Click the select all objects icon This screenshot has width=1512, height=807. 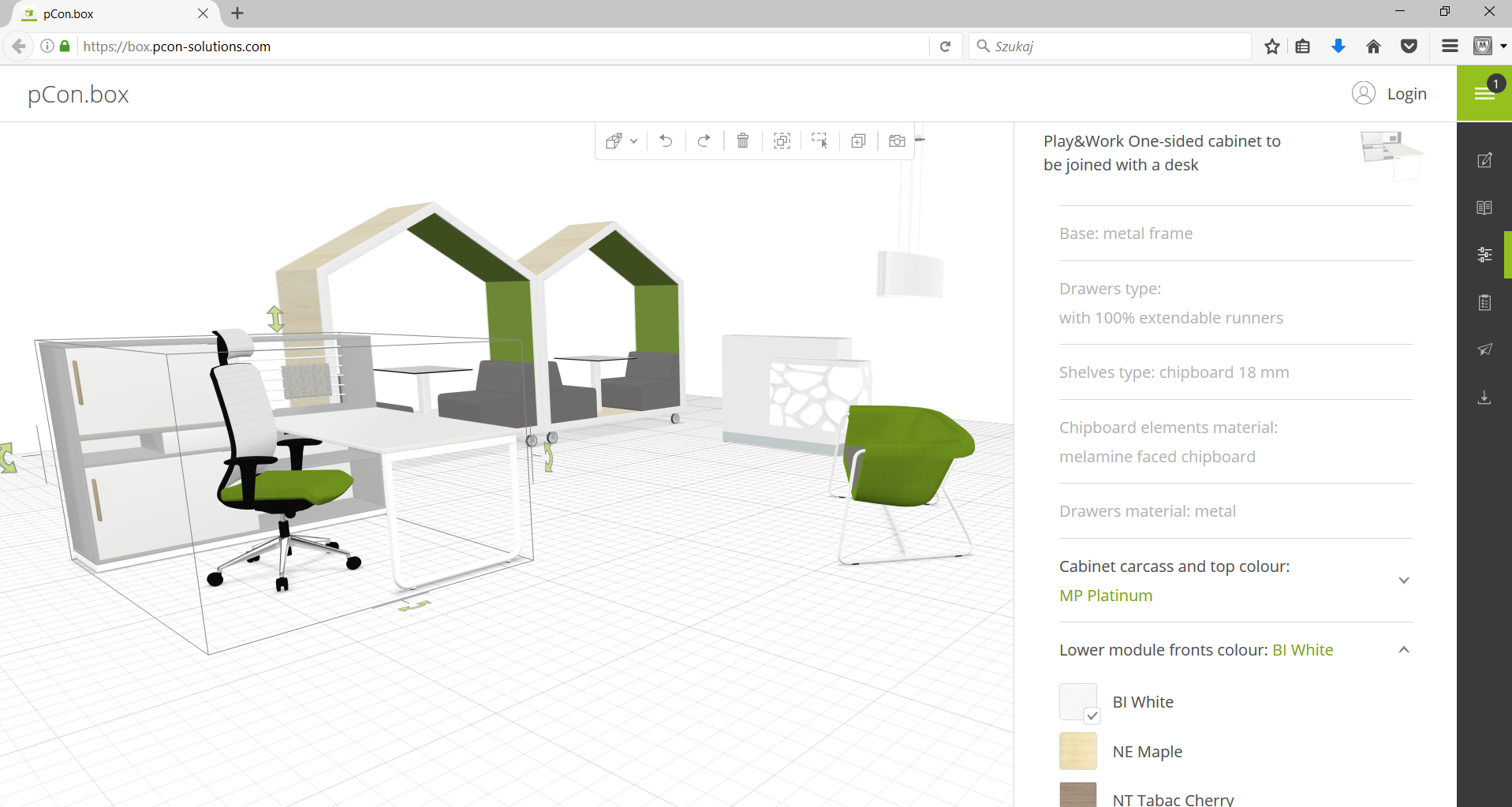(x=782, y=141)
